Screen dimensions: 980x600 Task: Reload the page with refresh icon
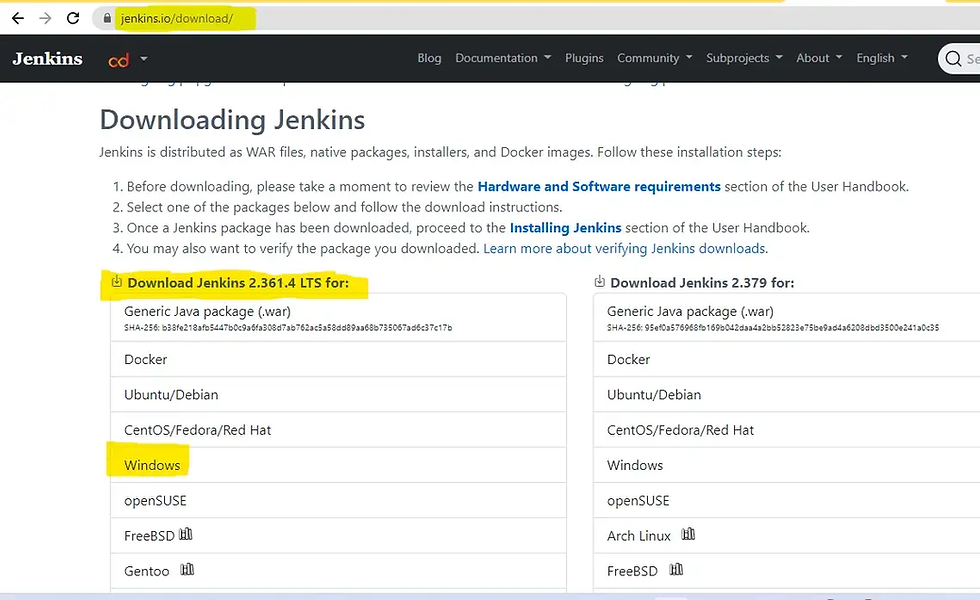tap(73, 18)
